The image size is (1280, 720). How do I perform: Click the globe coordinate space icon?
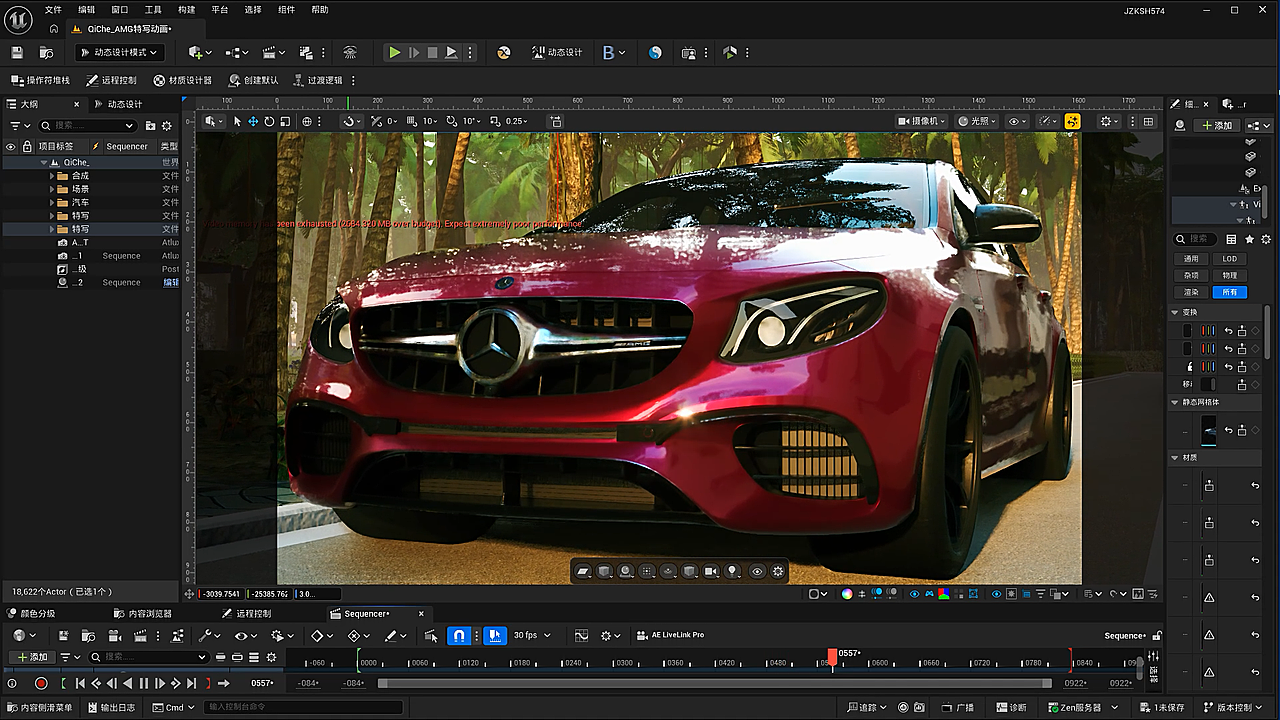pyautogui.click(x=307, y=121)
